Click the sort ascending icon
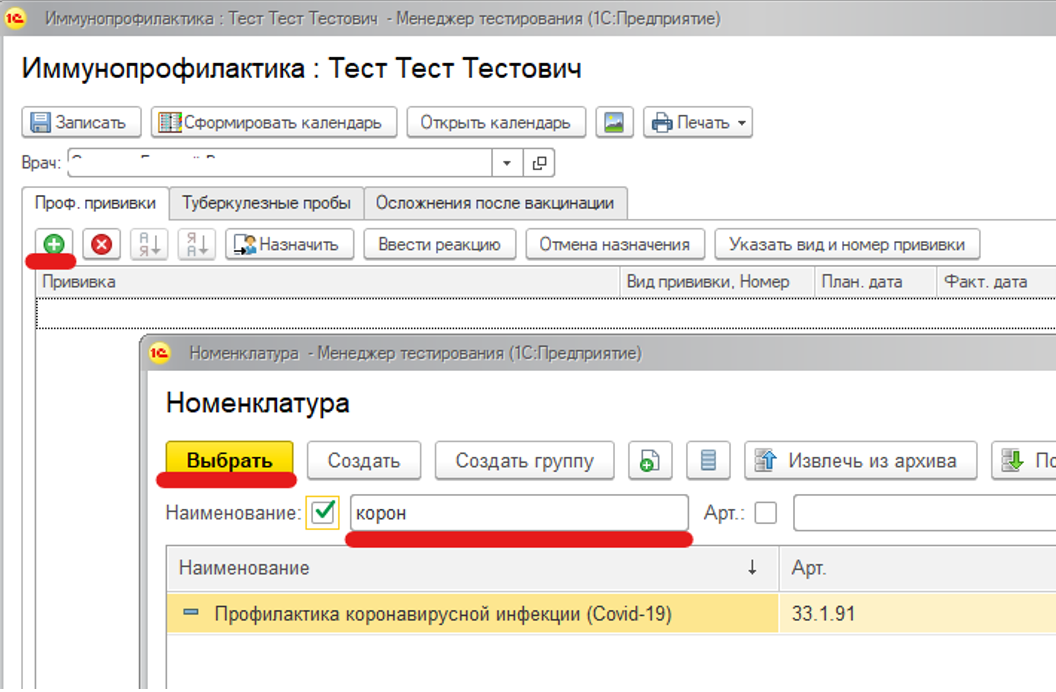1056x692 pixels. (149, 244)
